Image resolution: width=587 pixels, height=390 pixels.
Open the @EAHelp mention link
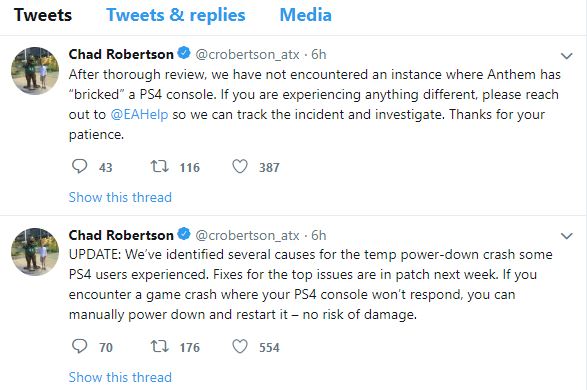pyautogui.click(x=139, y=114)
